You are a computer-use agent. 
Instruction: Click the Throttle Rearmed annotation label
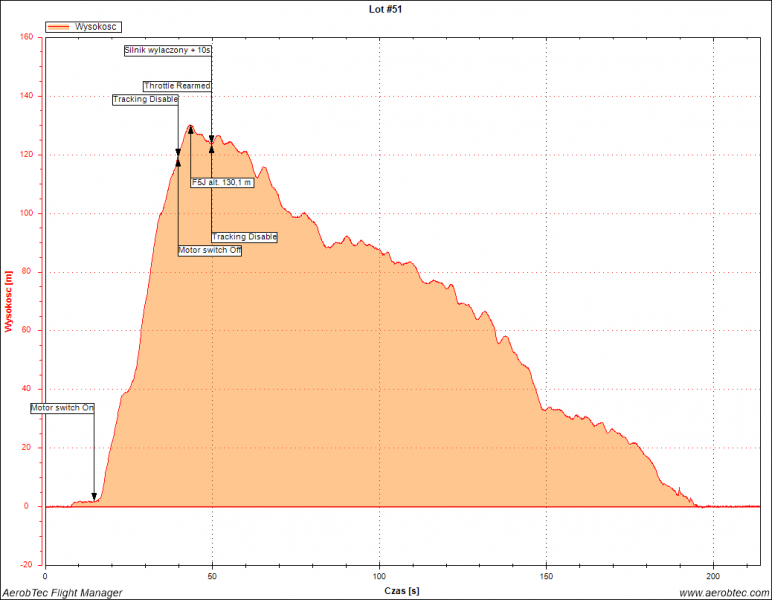pyautogui.click(x=177, y=86)
